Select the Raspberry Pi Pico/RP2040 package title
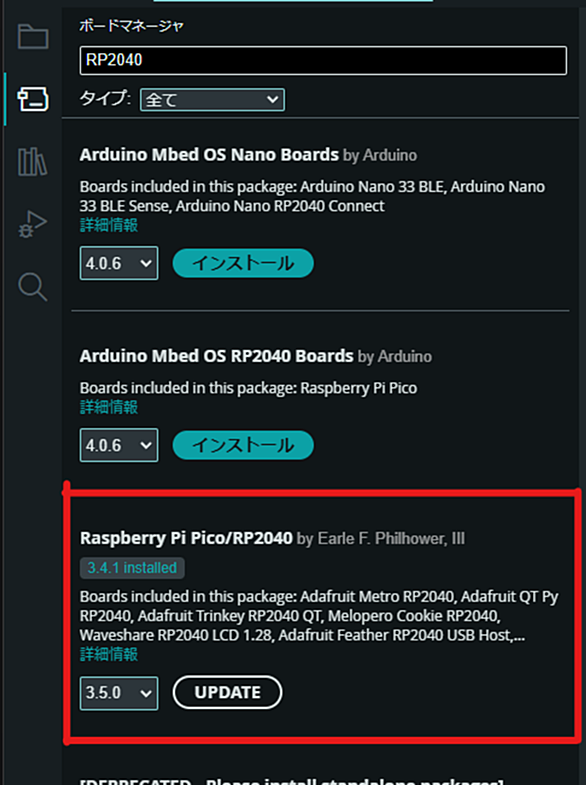The image size is (586, 785). pos(186,538)
